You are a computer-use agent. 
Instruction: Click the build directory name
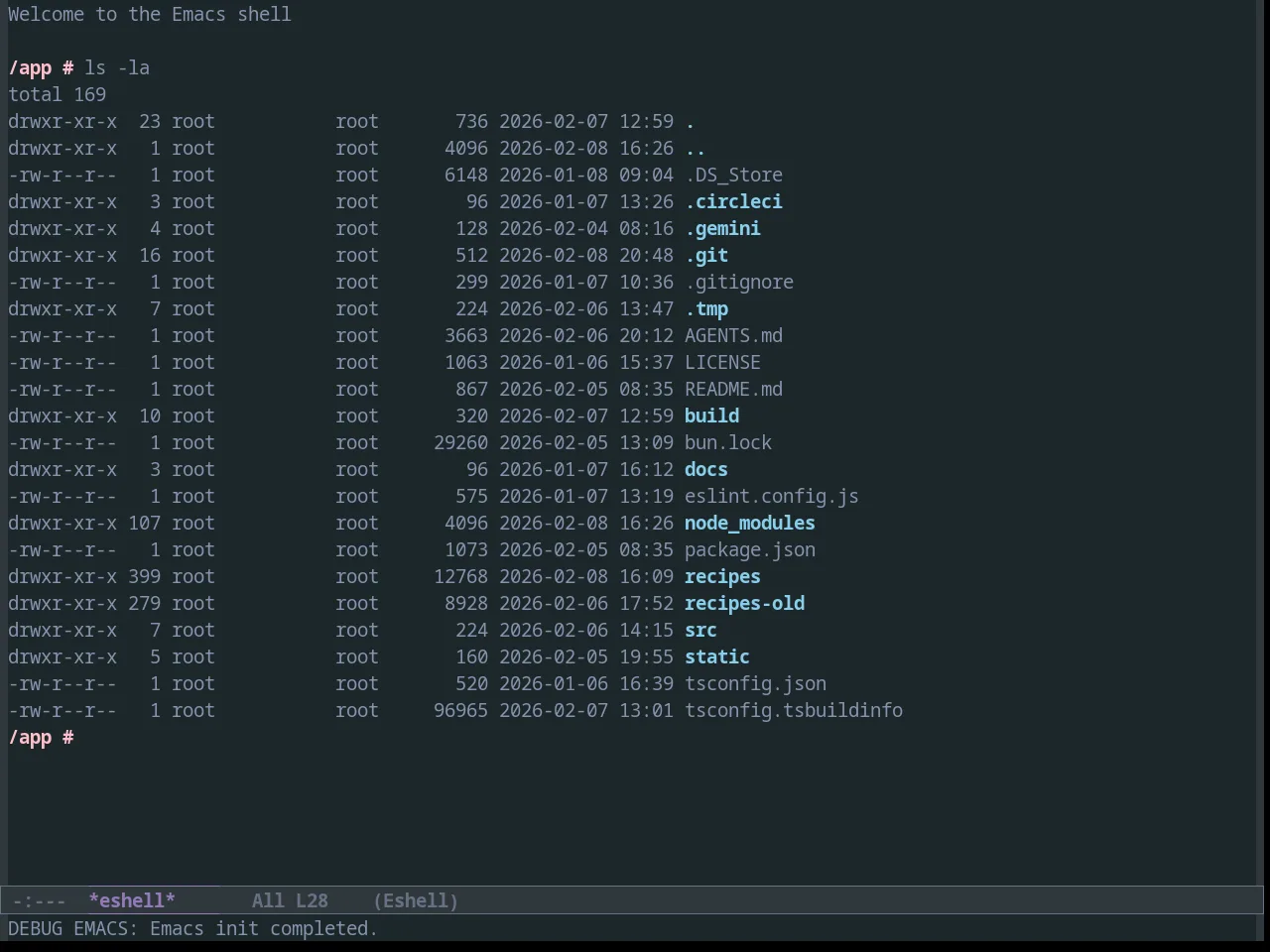pos(711,416)
